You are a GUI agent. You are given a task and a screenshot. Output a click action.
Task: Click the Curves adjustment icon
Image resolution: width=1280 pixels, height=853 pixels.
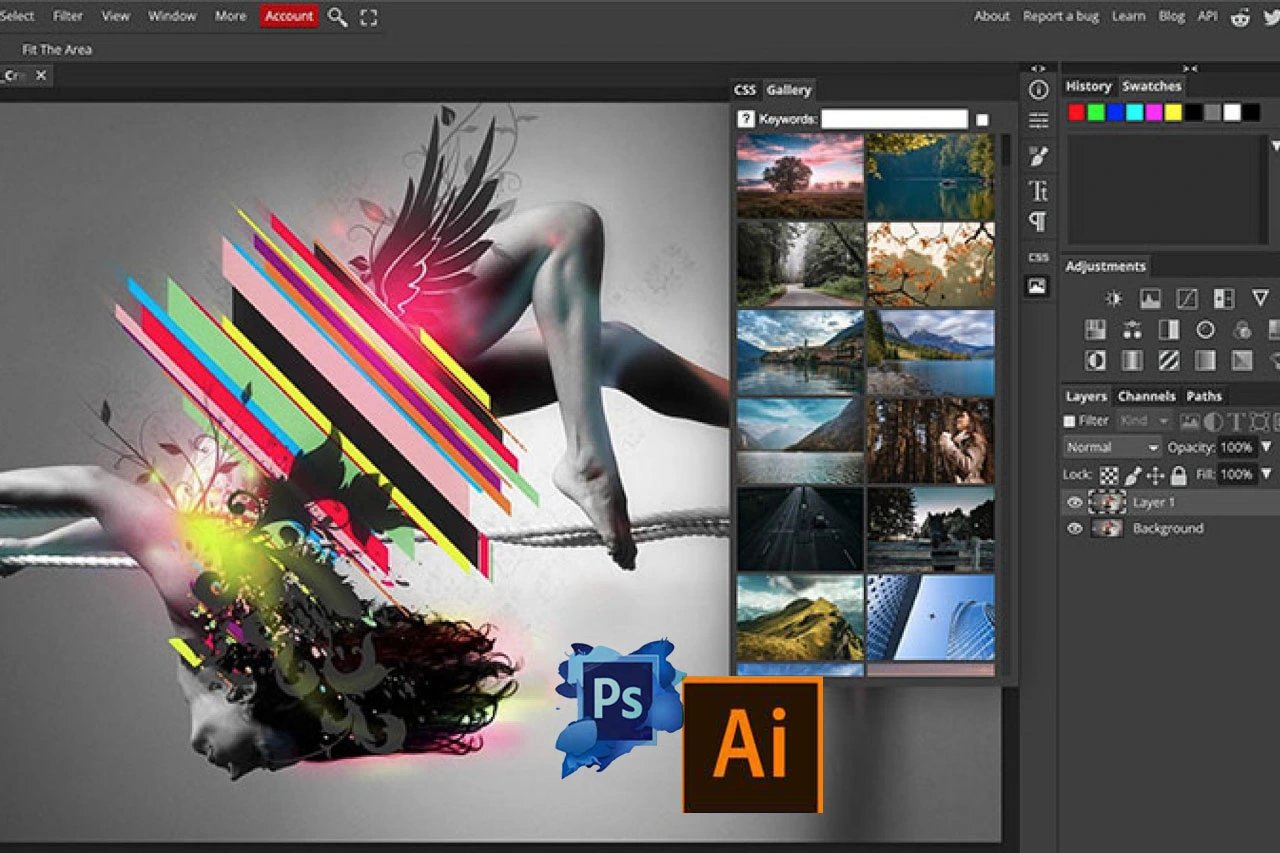pos(1187,298)
